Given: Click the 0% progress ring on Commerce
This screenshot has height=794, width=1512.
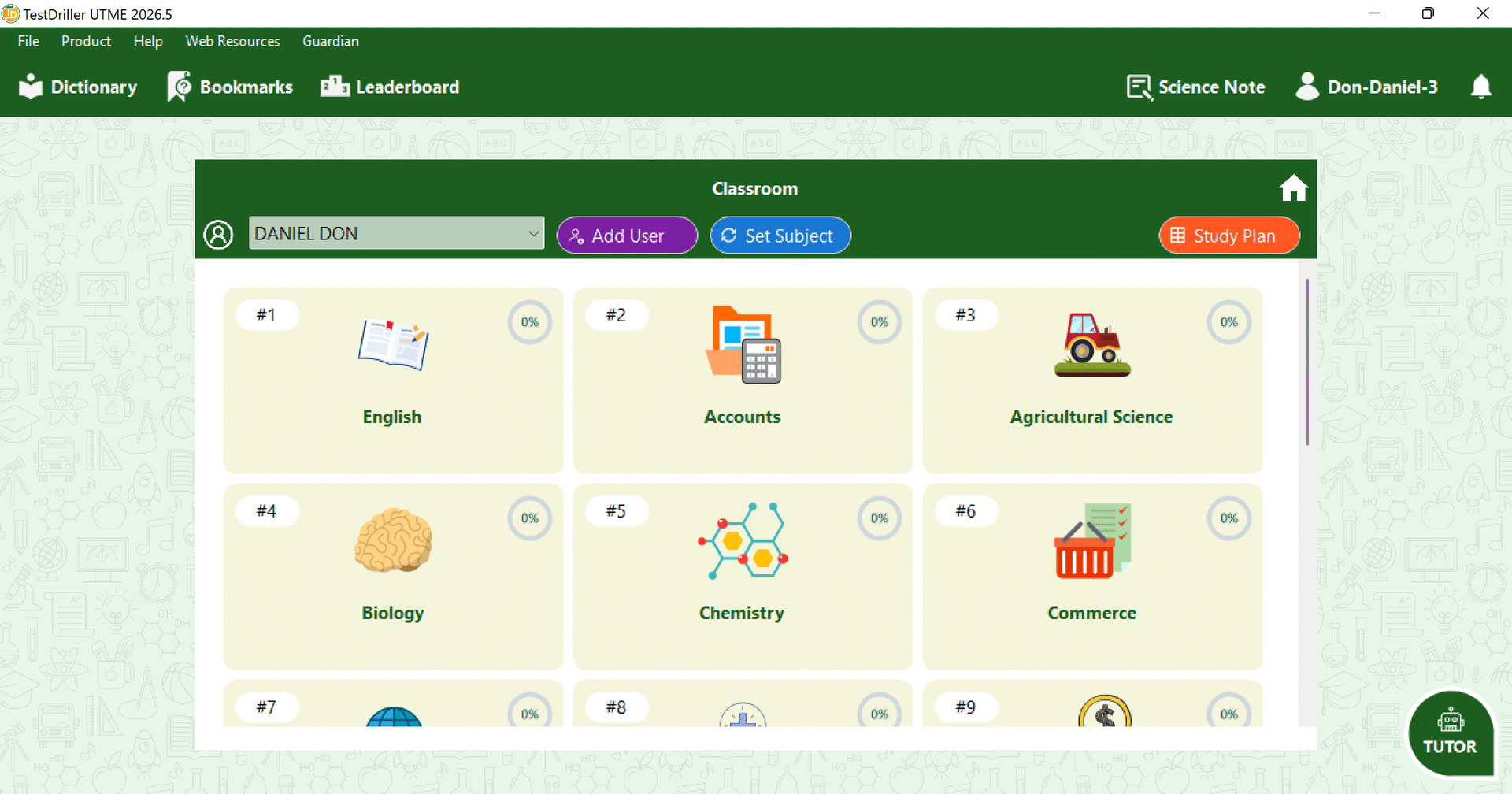Looking at the screenshot, I should [1229, 518].
